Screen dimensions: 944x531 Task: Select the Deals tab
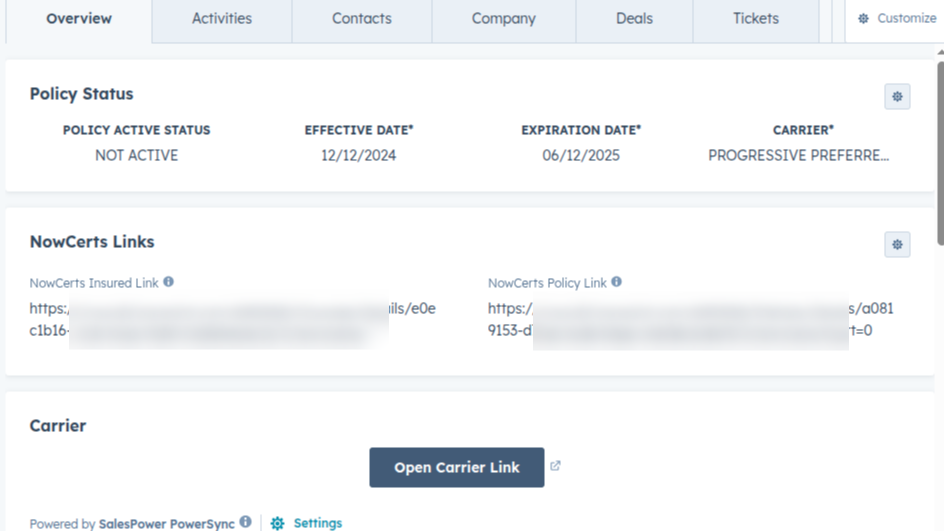pos(634,19)
